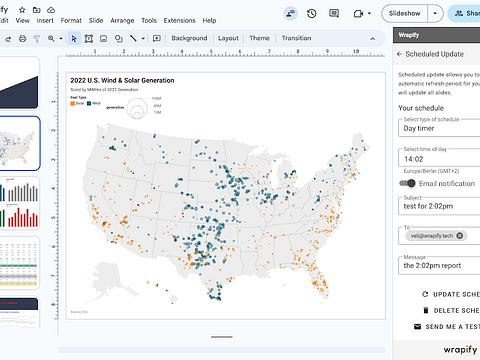Click the Subject field 'test for 2:02pm'
Screen dimensions: 480x360
tap(439, 206)
